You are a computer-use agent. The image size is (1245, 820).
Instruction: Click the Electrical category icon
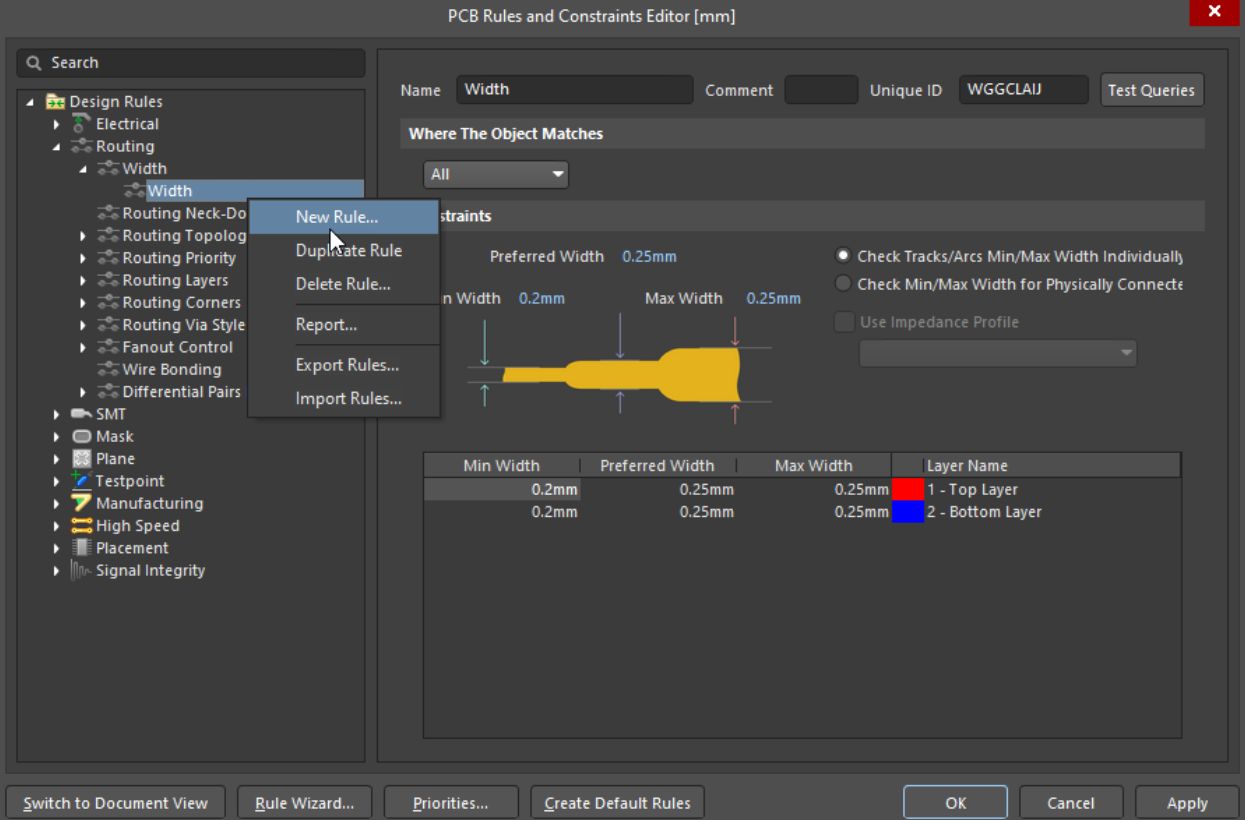click(x=81, y=124)
